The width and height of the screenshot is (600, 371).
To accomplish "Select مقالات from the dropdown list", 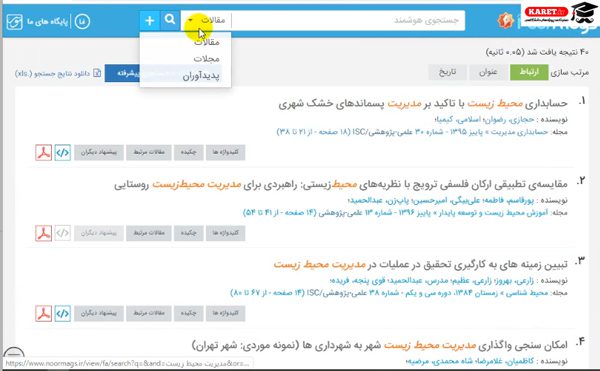I will click(x=207, y=42).
